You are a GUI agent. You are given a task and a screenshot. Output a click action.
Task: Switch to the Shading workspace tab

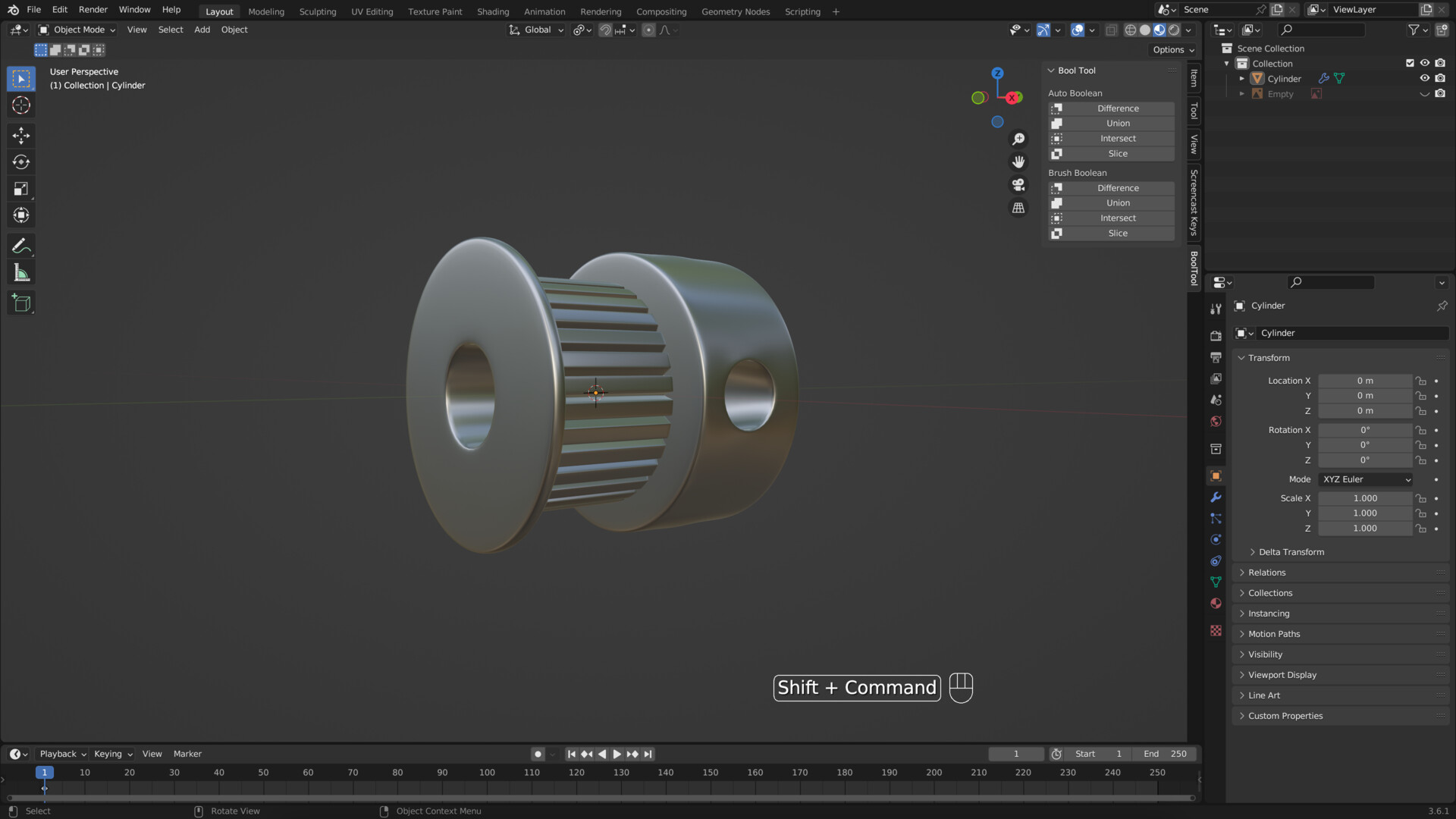click(x=493, y=11)
